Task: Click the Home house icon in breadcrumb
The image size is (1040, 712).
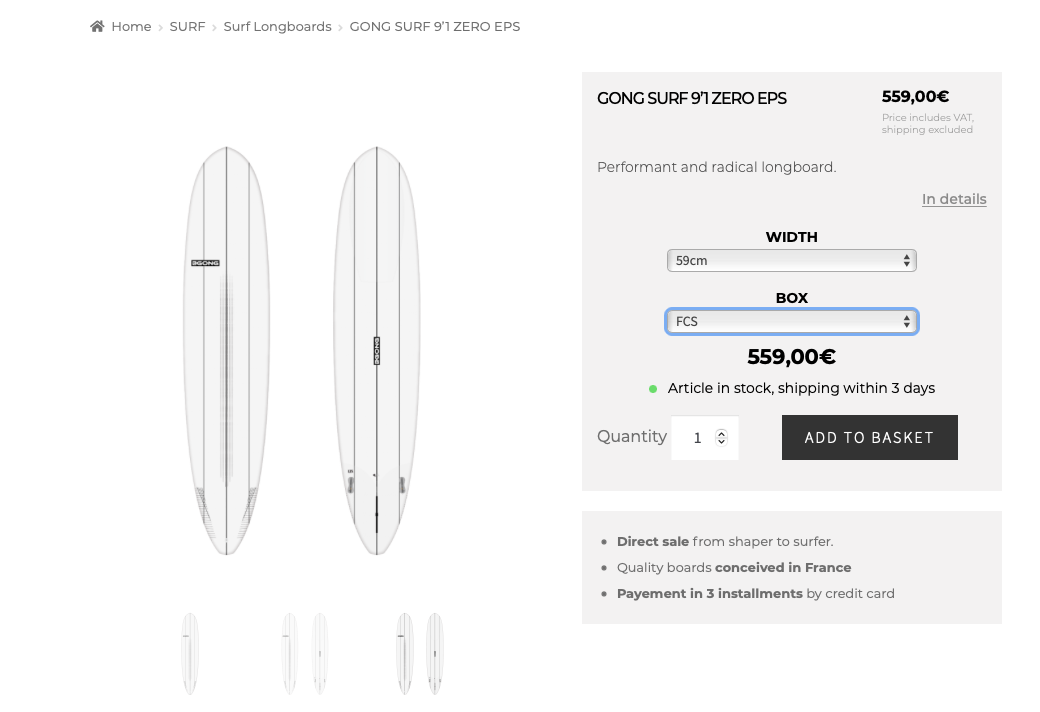Action: pos(98,27)
